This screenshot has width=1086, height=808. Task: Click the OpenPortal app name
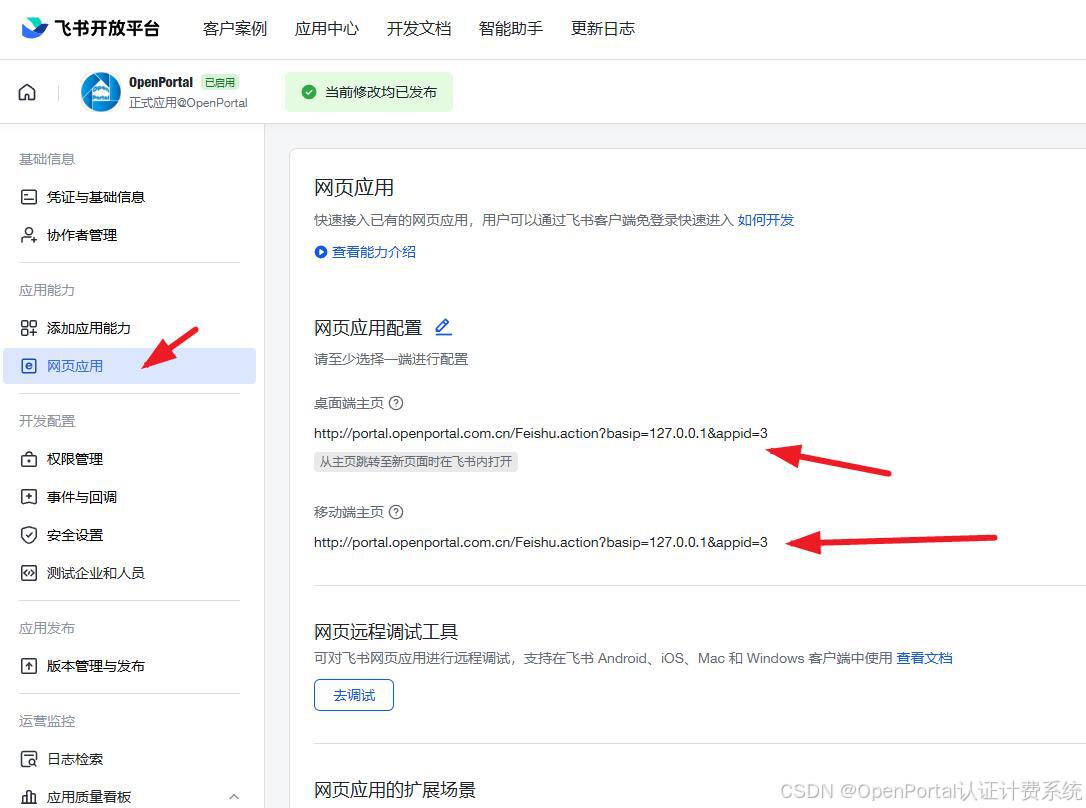161,82
